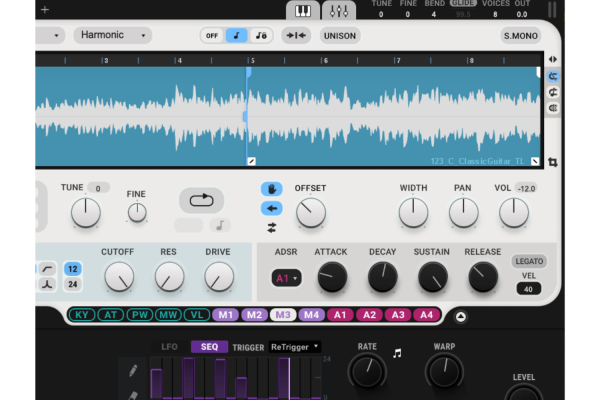Open the keyboard view icon
This screenshot has width=600, height=400.
pos(301,11)
